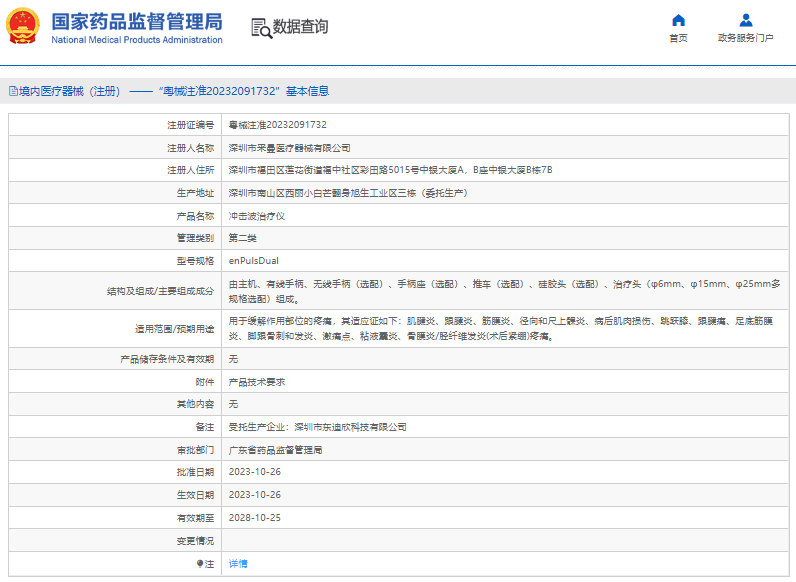The image size is (796, 582).
Task: Click expiry date 2028-10-25
Action: click(x=255, y=518)
